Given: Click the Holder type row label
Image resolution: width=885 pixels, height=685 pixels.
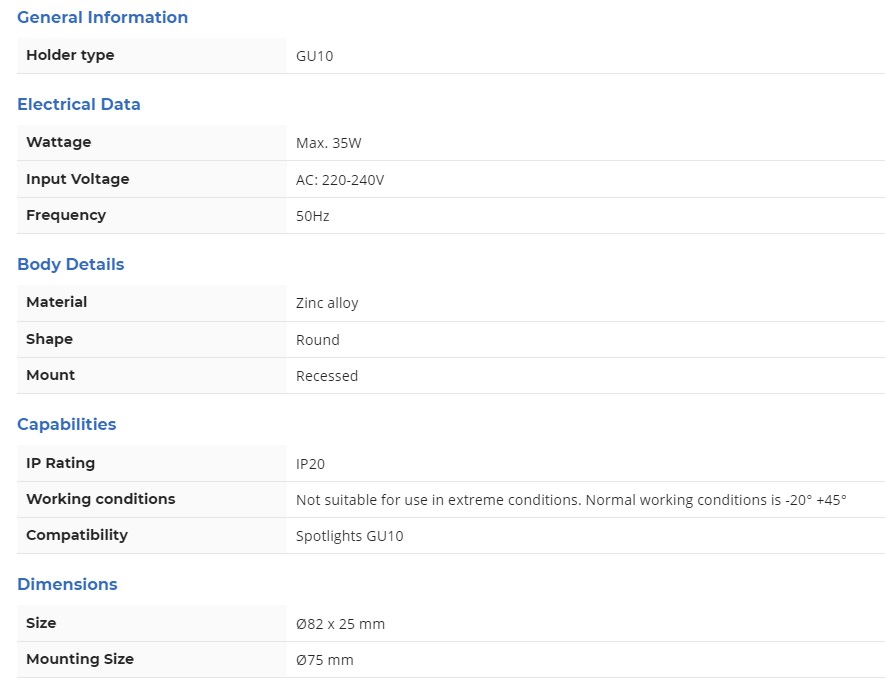Looking at the screenshot, I should click(x=70, y=55).
